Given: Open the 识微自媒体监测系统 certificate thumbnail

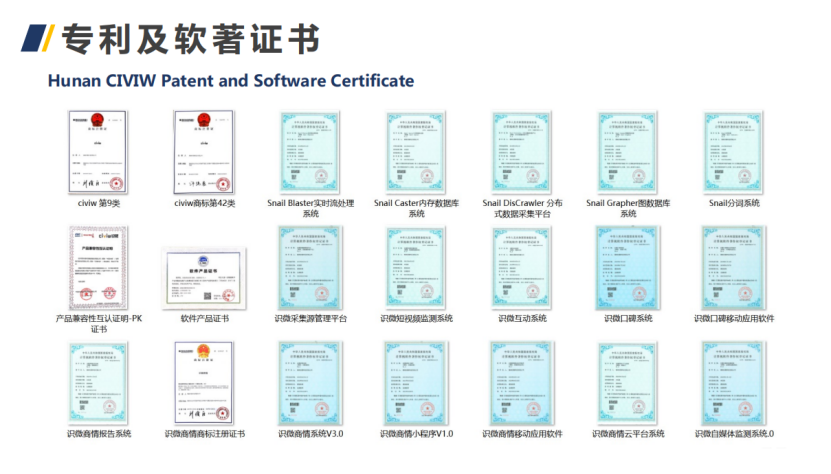Looking at the screenshot, I should pos(734,383).
